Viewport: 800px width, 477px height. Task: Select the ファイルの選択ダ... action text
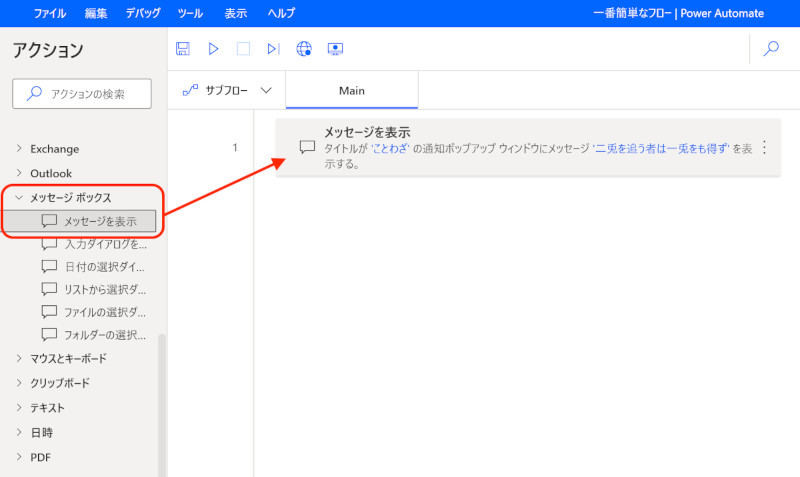point(105,312)
